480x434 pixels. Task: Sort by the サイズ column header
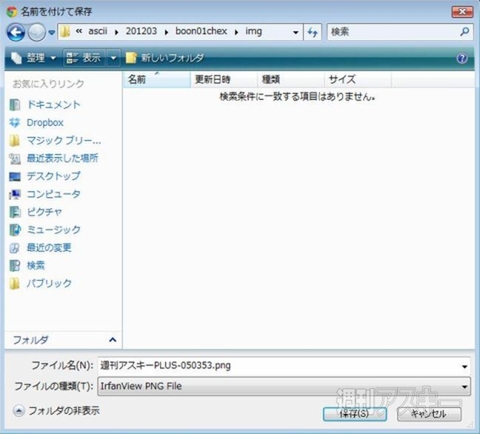[x=358, y=80]
